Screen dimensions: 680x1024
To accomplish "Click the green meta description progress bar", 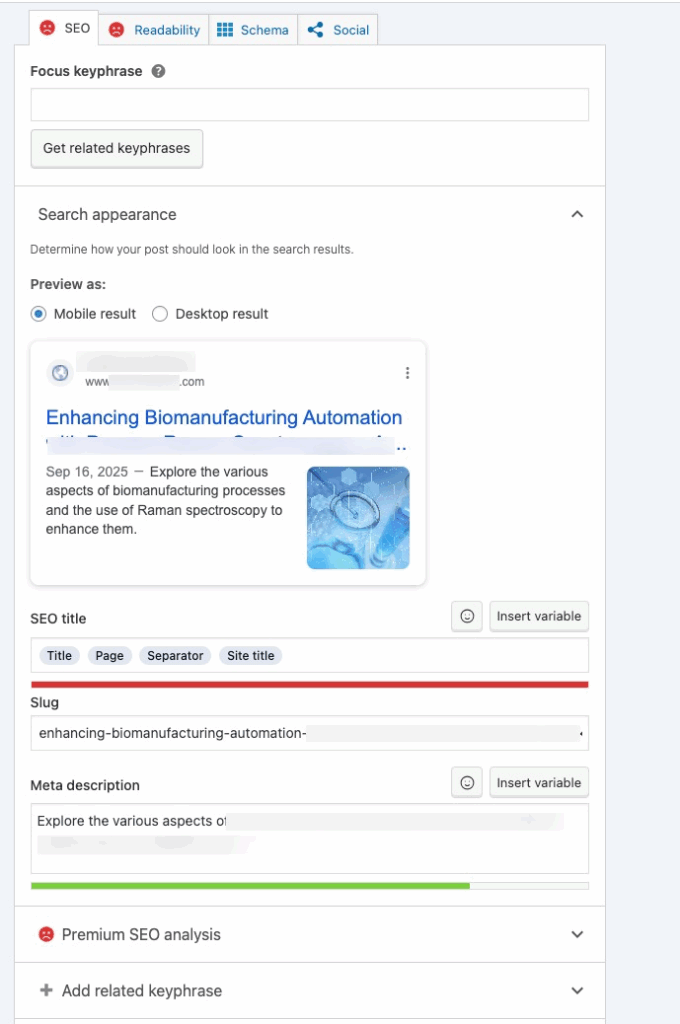I will click(250, 885).
